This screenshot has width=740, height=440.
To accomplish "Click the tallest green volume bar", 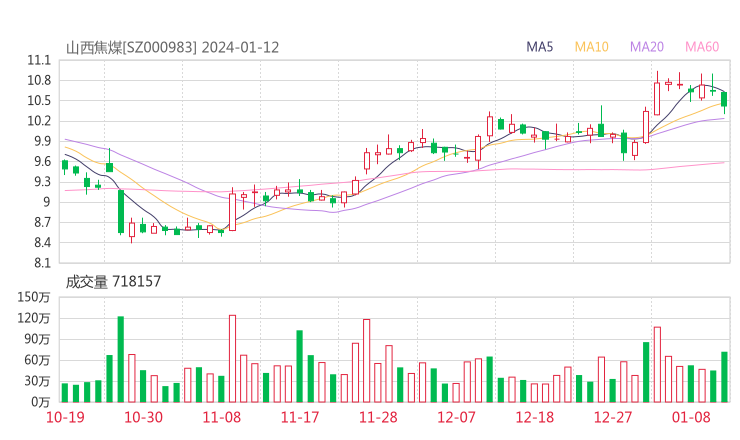I will click(x=121, y=359).
